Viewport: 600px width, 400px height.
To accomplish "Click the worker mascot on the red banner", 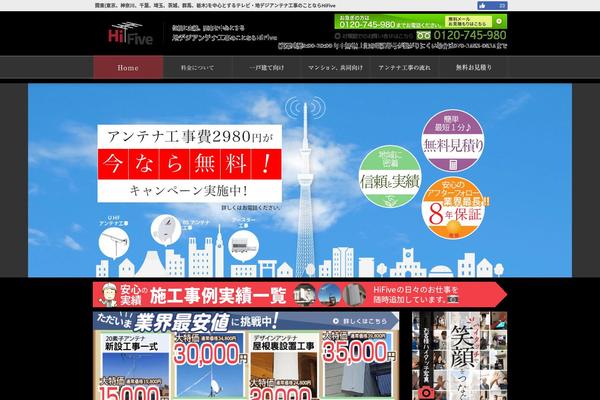I will click(x=108, y=295).
